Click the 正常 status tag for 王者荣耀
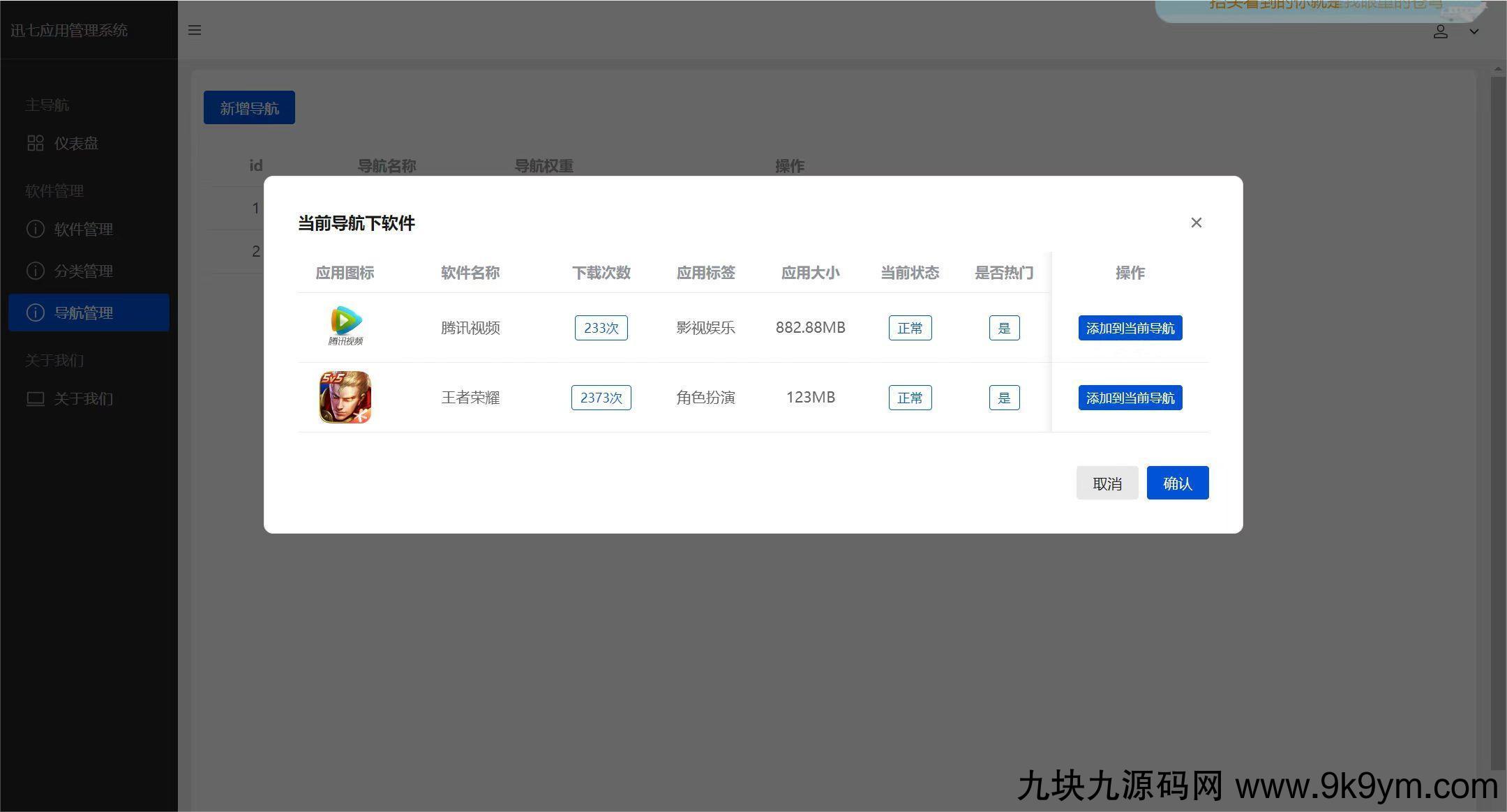 point(909,398)
